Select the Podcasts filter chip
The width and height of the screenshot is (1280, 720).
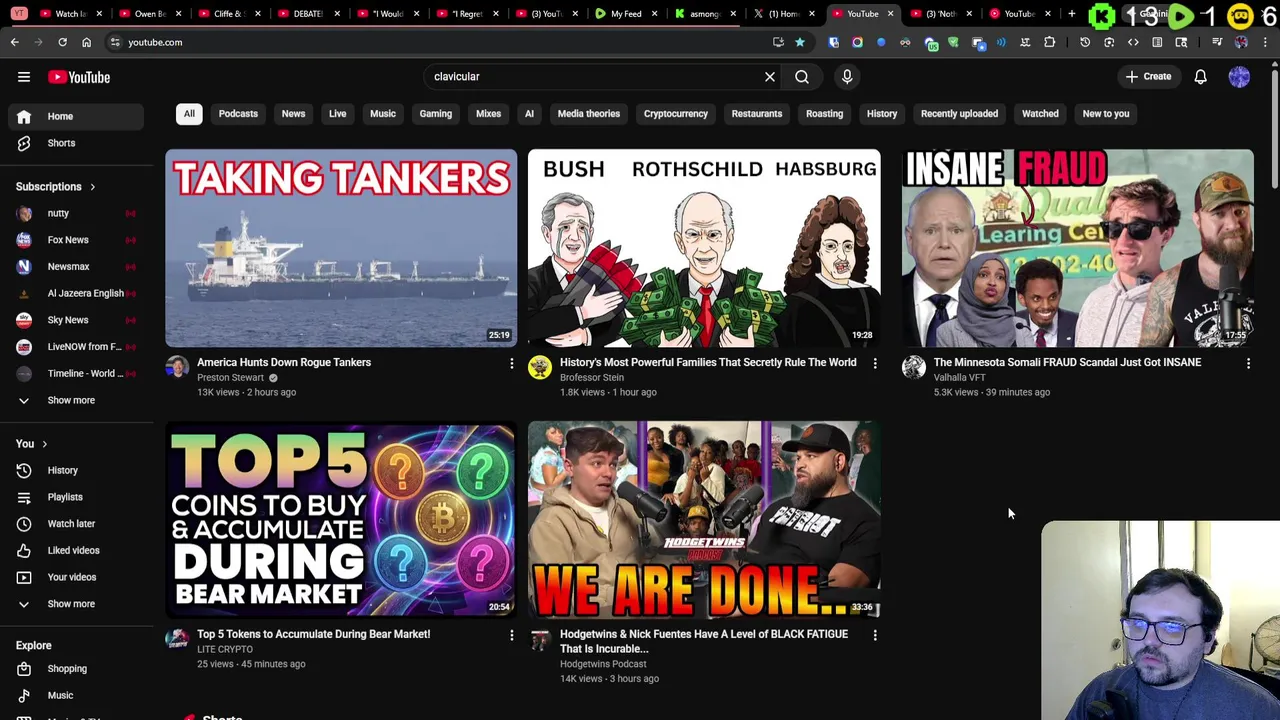pyautogui.click(x=238, y=114)
